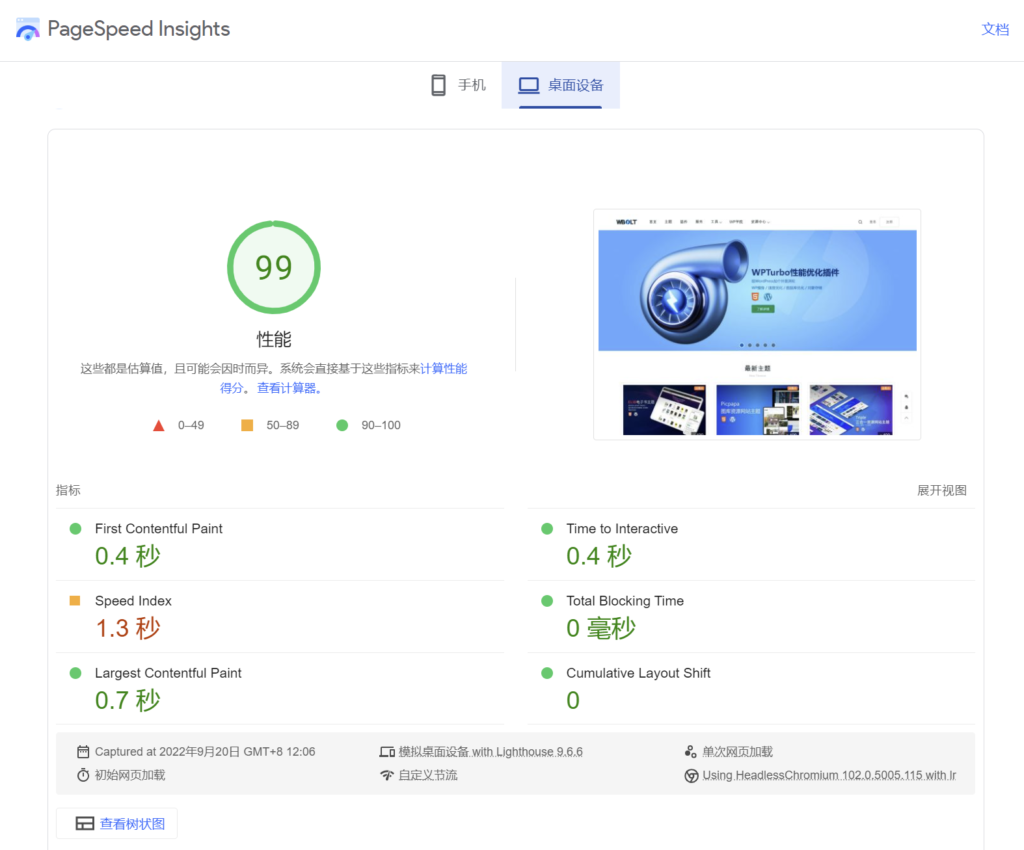Open the 计算性能得分 link
The height and width of the screenshot is (850, 1024).
(x=443, y=368)
